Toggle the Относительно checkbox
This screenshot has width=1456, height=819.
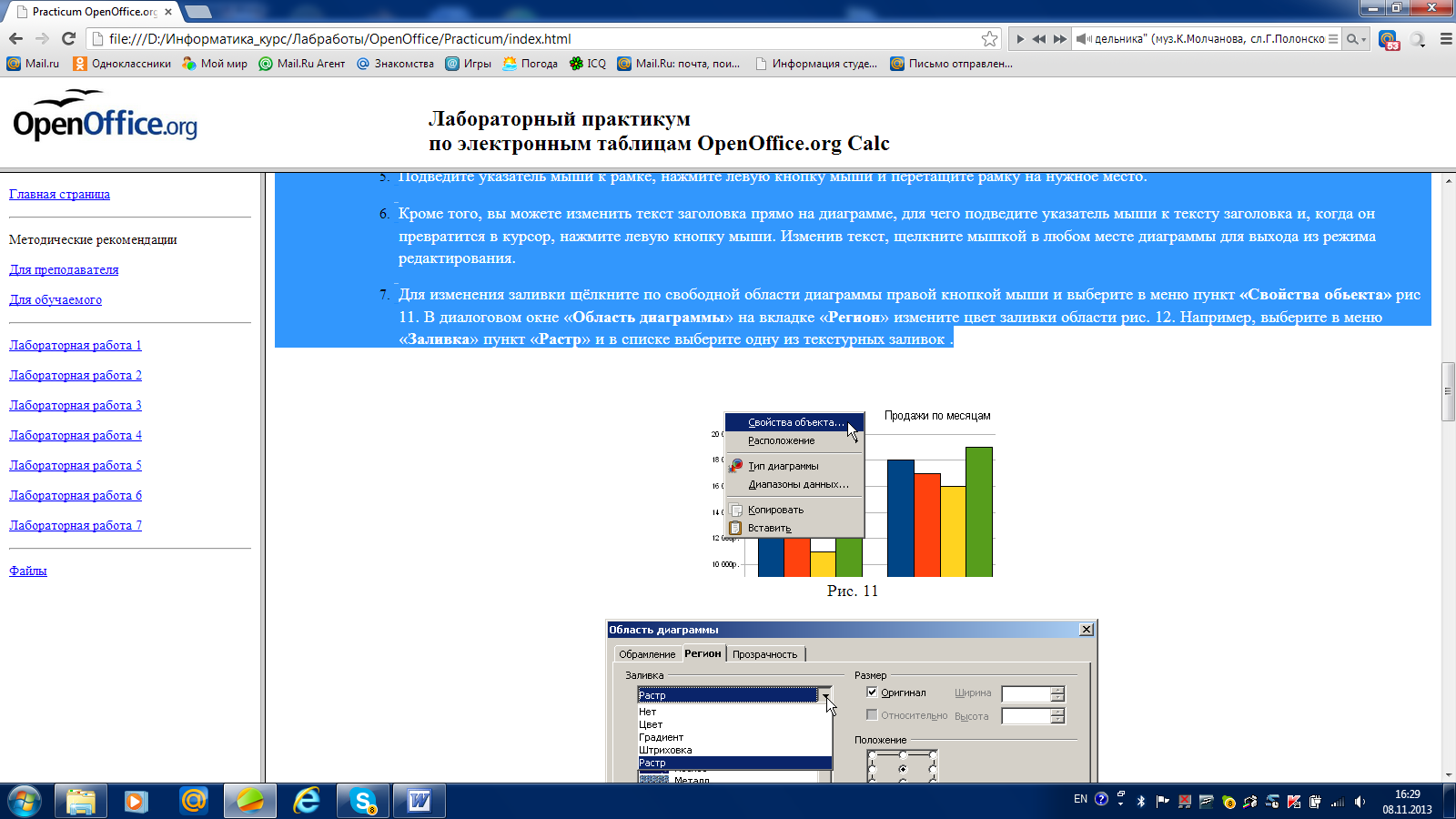(872, 715)
